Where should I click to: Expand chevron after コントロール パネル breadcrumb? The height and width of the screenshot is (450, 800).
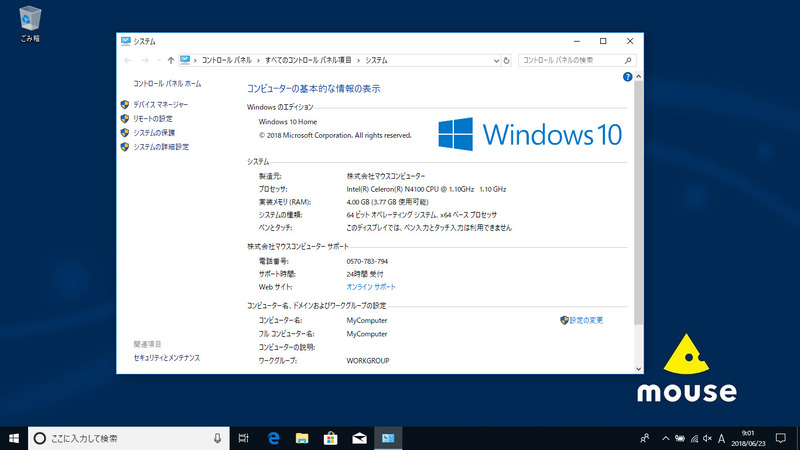point(258,60)
